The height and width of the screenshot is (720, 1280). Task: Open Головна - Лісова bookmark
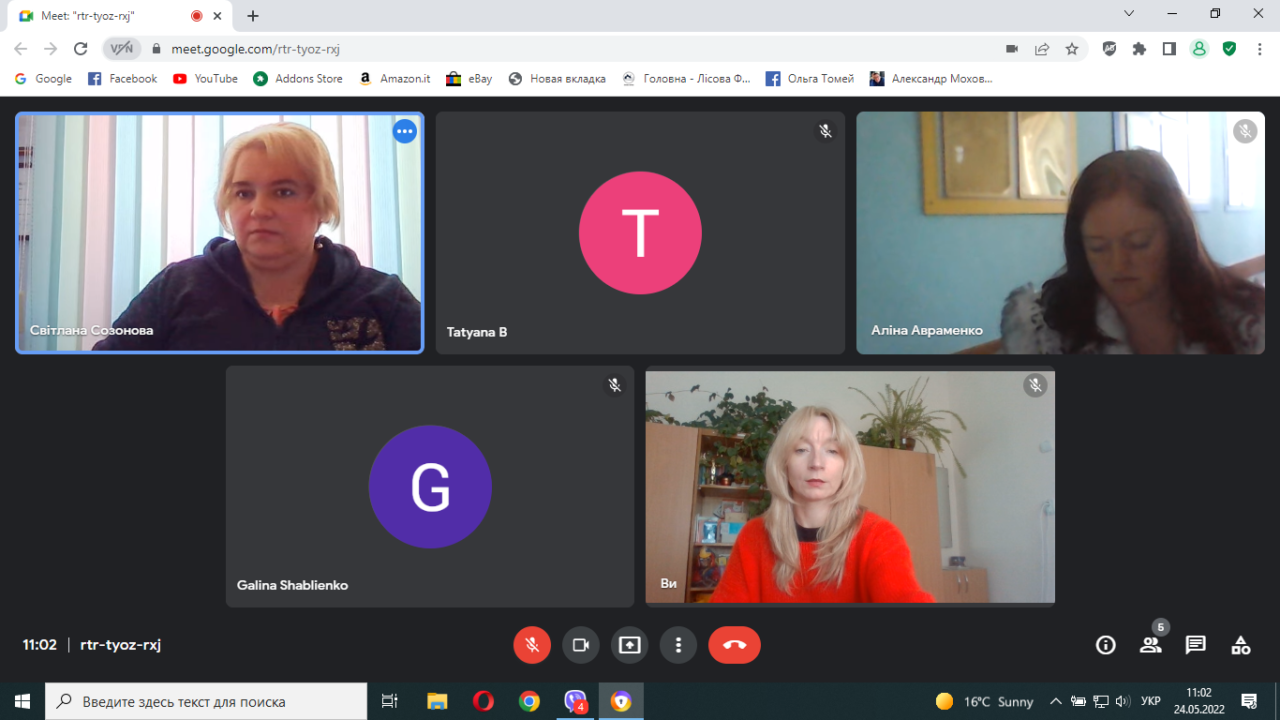[x=686, y=79]
